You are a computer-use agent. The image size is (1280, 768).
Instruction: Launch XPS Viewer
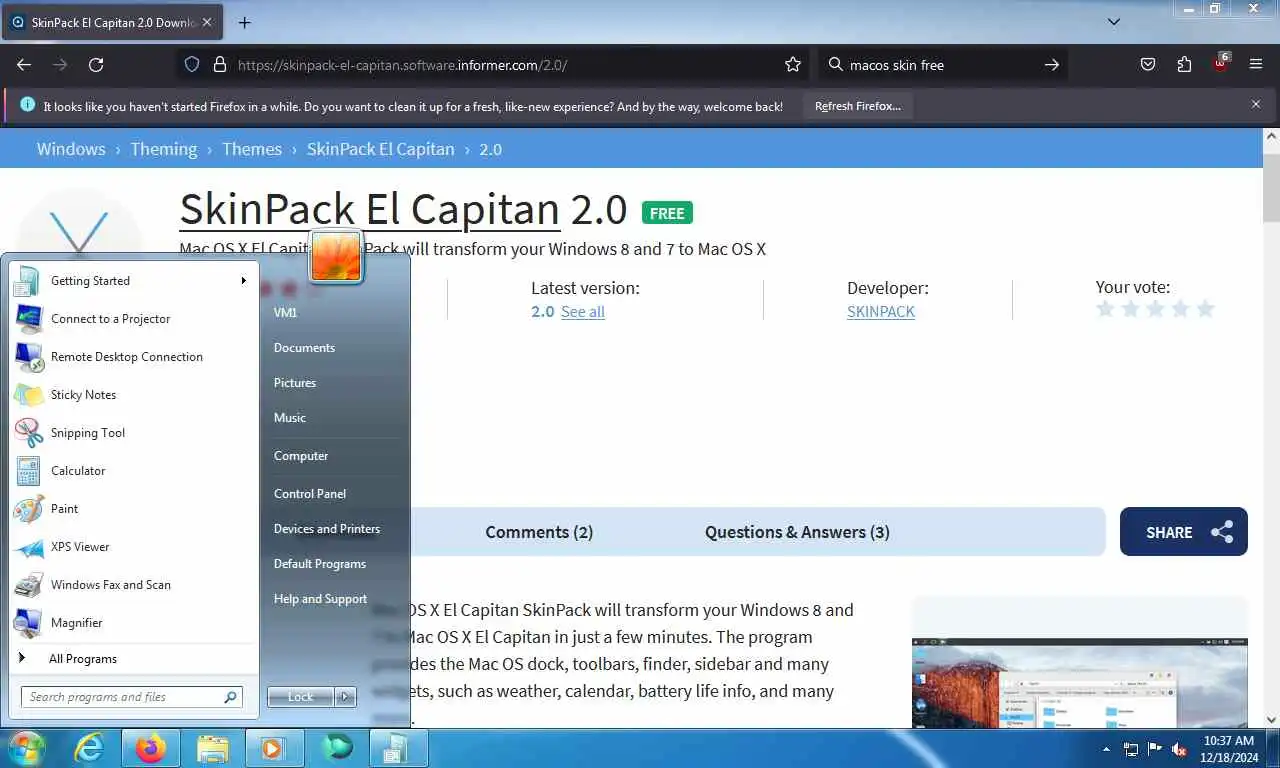point(132,547)
